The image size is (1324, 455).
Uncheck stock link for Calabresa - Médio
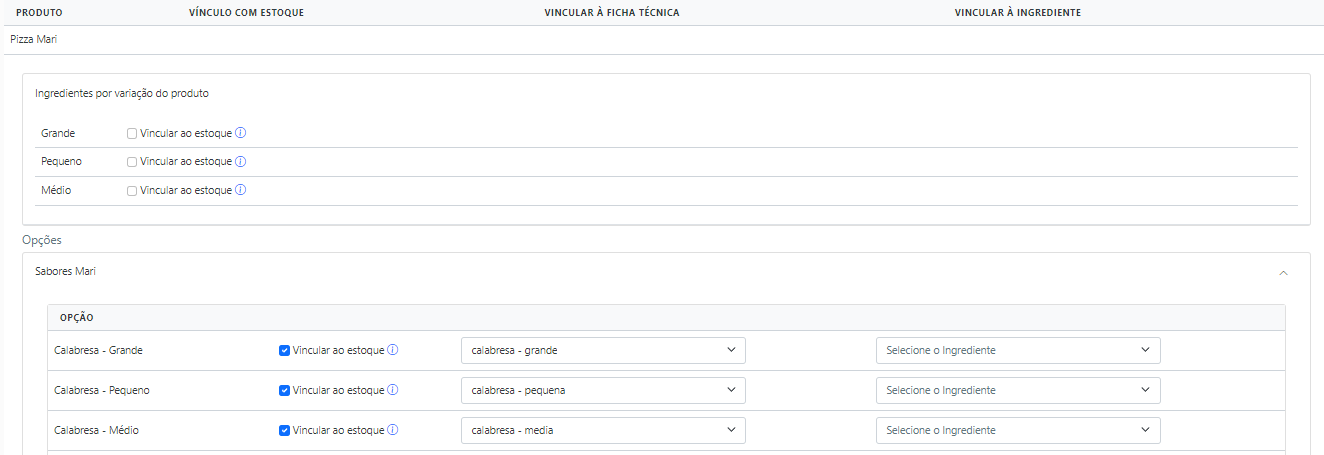pyautogui.click(x=284, y=430)
